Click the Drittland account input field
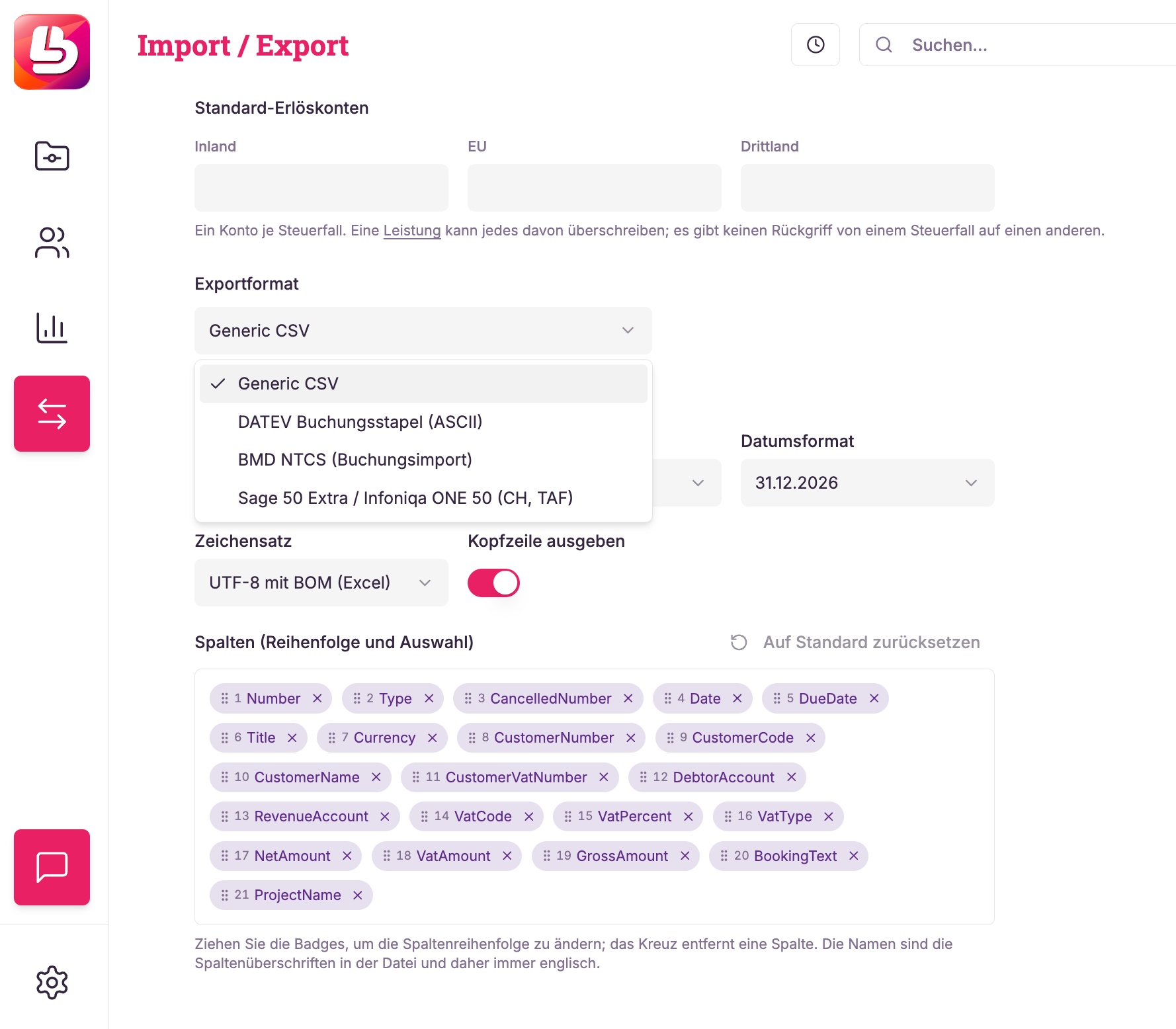 (867, 188)
